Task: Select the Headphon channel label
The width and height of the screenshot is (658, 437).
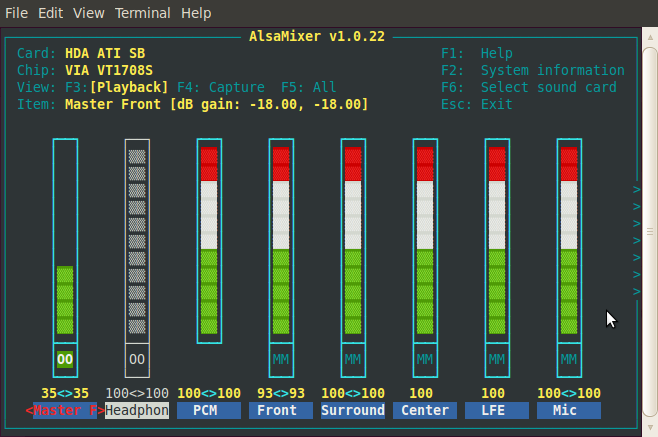Action: pos(137,410)
